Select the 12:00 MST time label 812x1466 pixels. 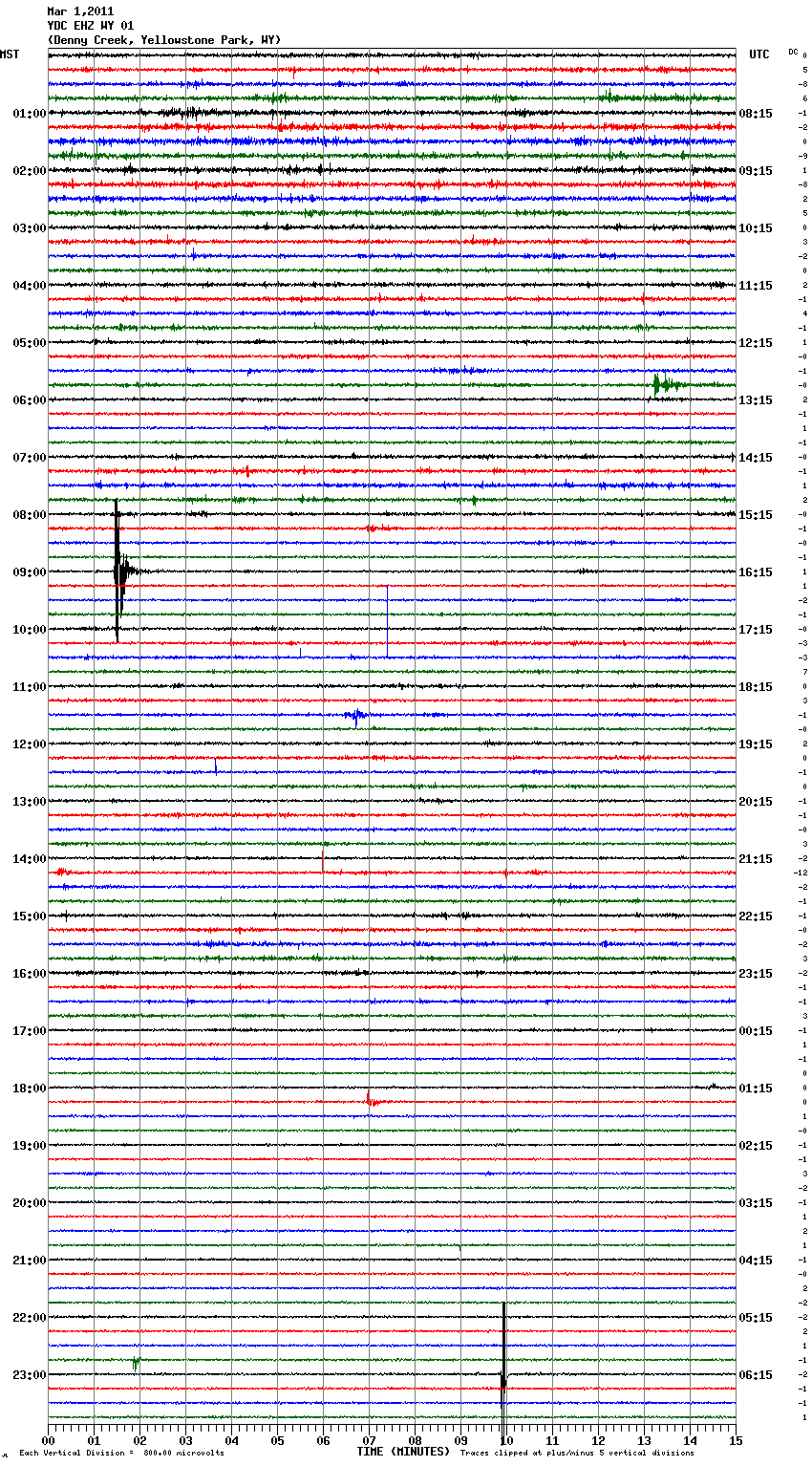(30, 744)
